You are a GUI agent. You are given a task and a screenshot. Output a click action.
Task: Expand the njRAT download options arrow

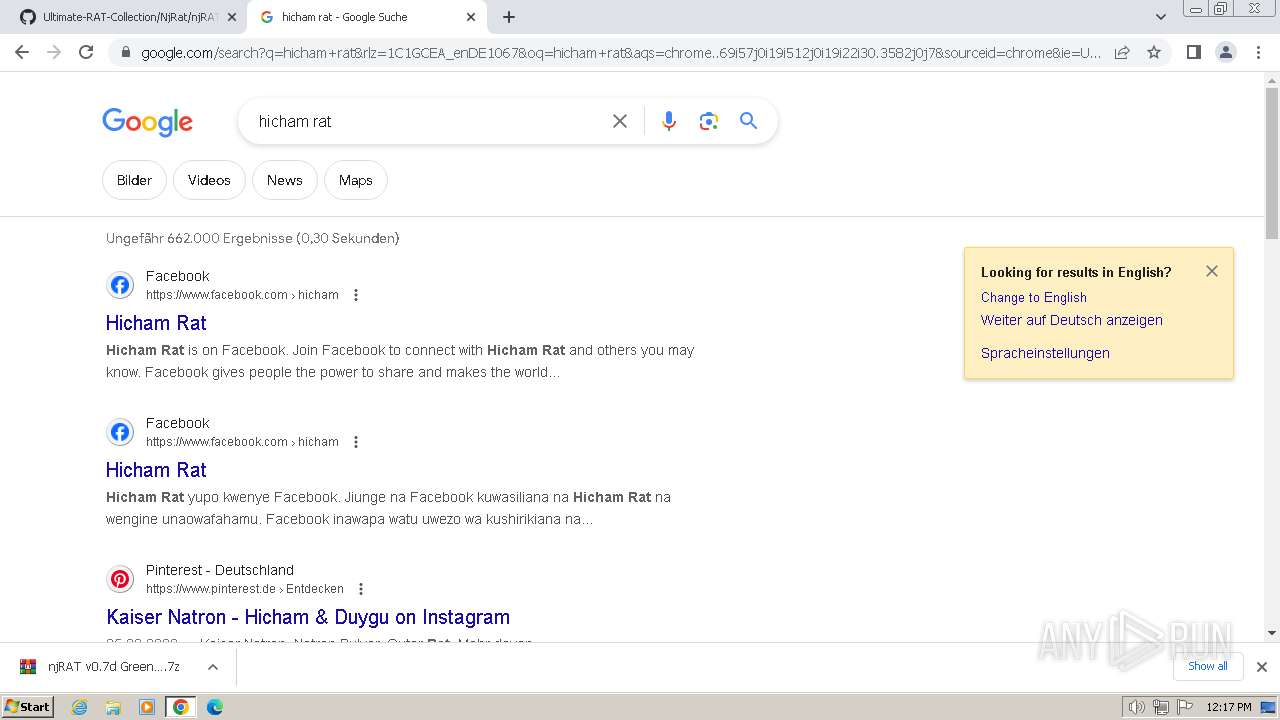point(212,666)
